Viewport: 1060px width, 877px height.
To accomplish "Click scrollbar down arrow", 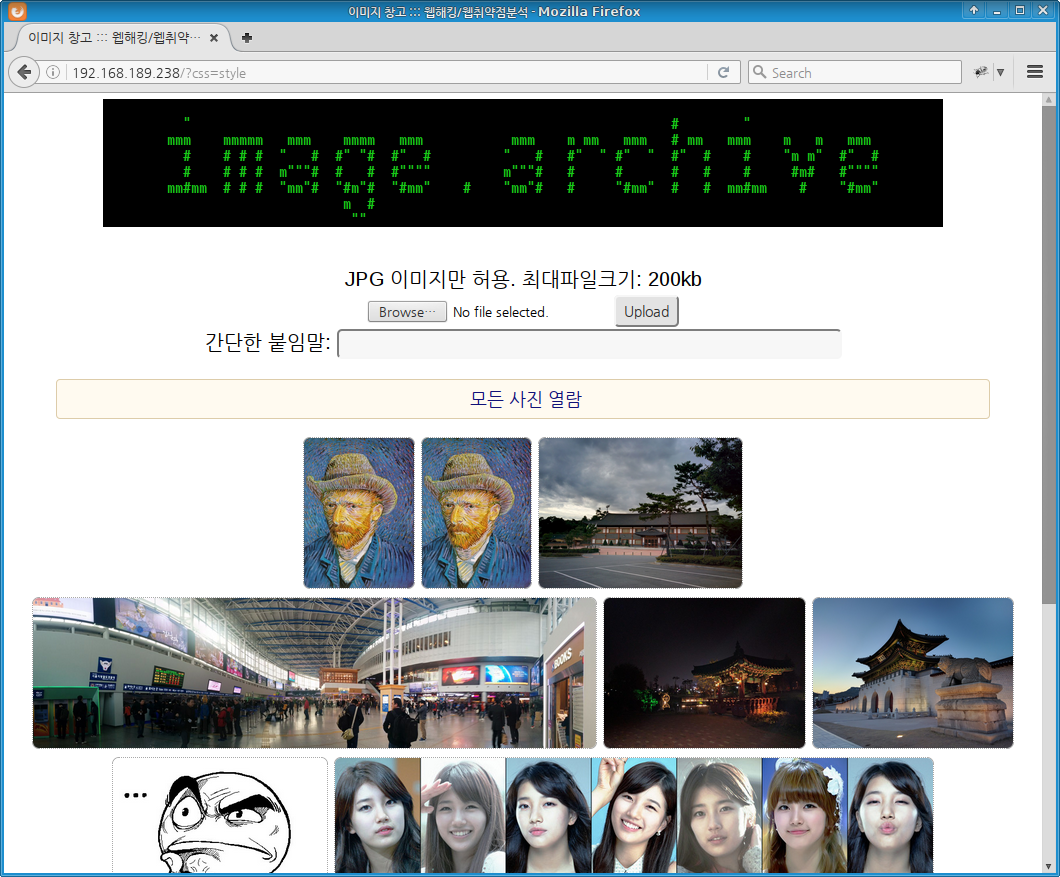I will coord(1049,867).
